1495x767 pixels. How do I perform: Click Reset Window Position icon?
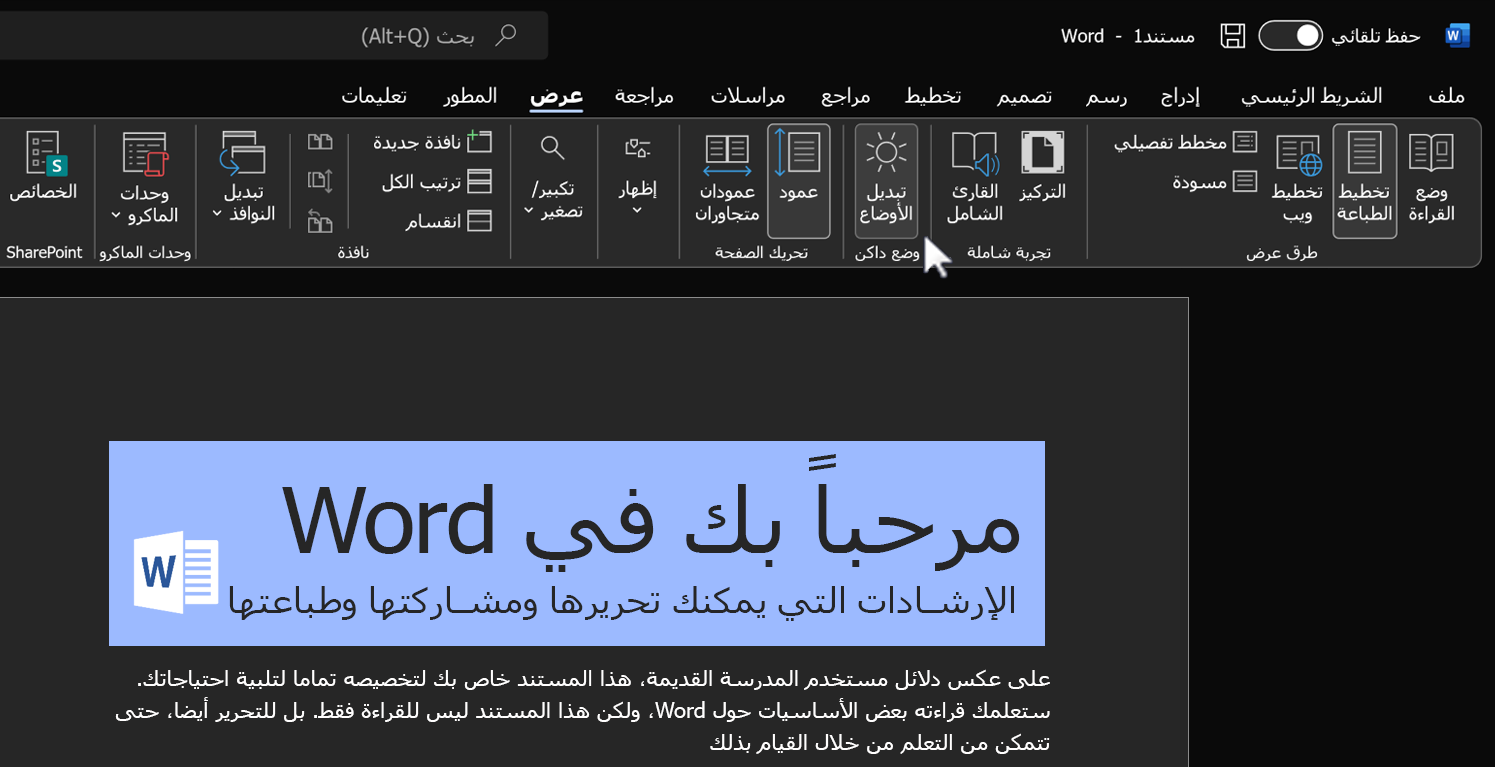(320, 221)
